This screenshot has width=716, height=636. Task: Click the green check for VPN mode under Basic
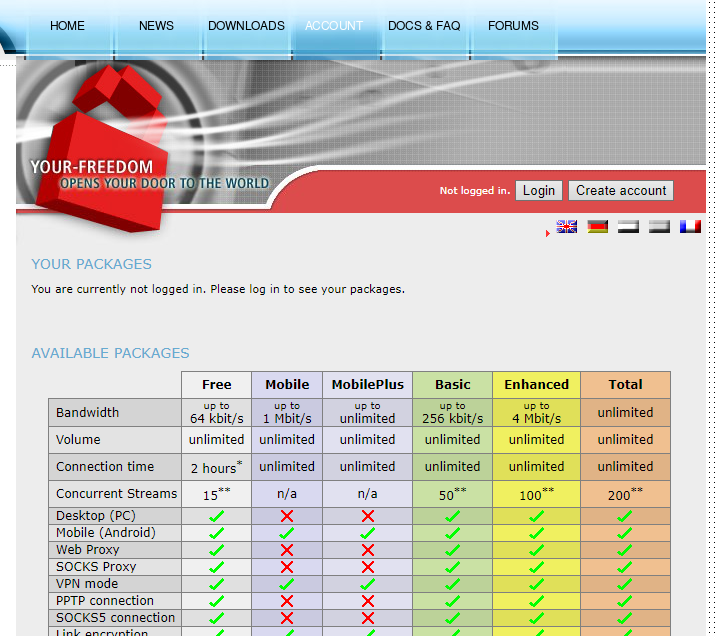[x=452, y=583]
